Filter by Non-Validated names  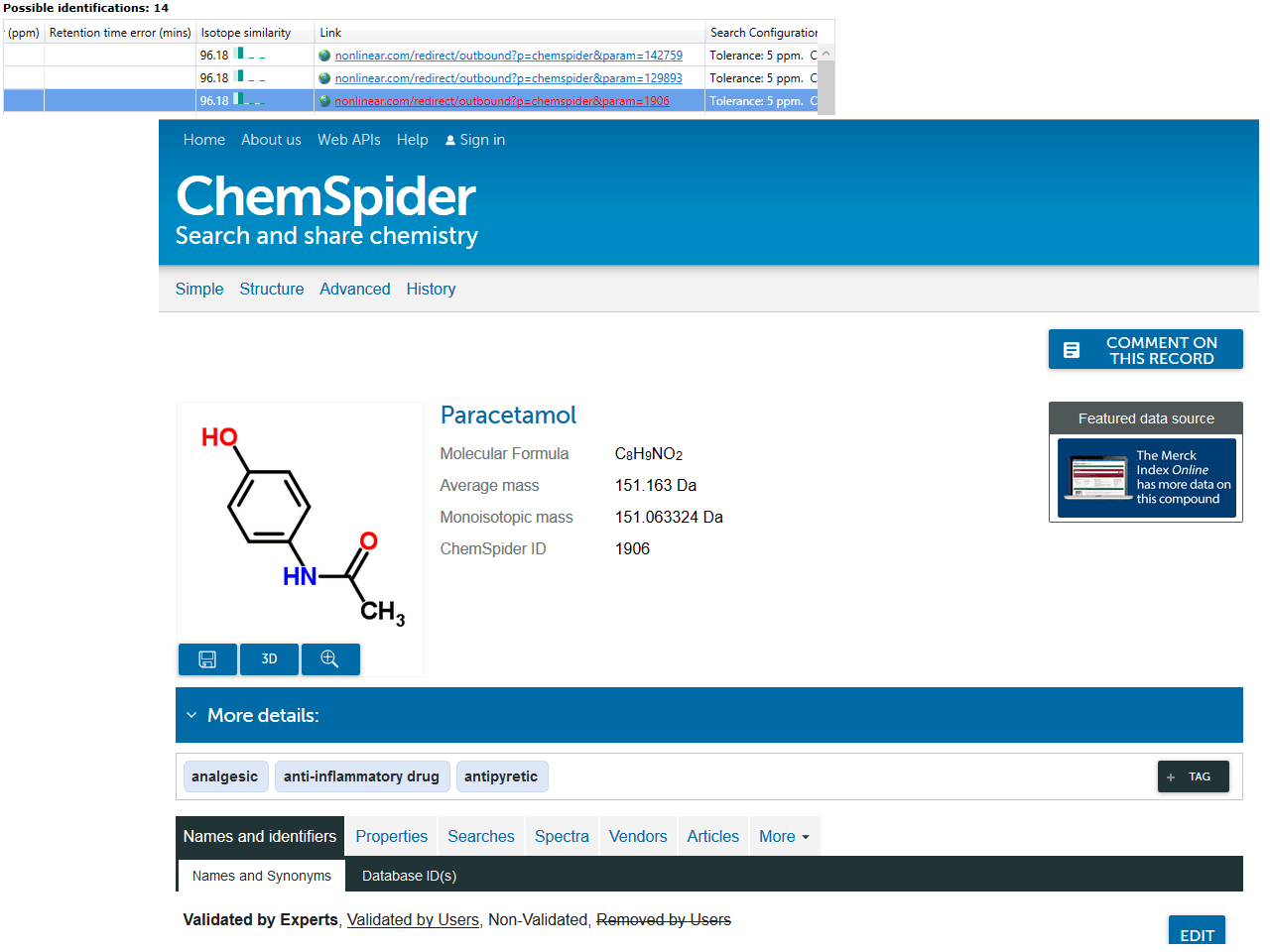(539, 920)
